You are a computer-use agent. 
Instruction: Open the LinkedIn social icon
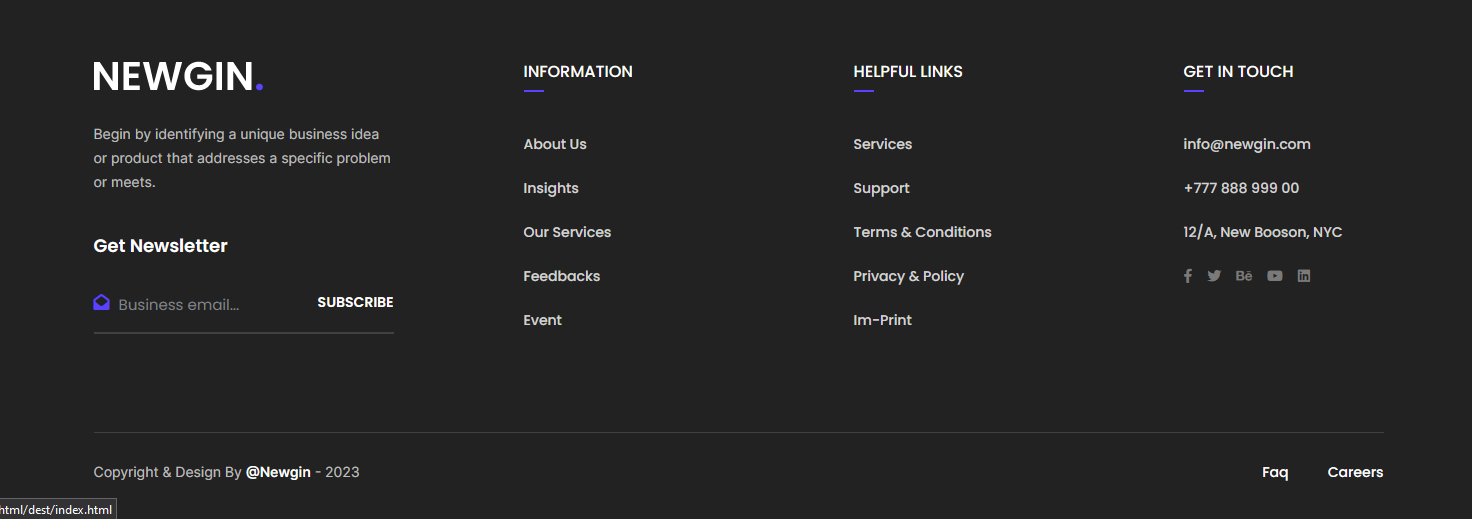(x=1304, y=276)
